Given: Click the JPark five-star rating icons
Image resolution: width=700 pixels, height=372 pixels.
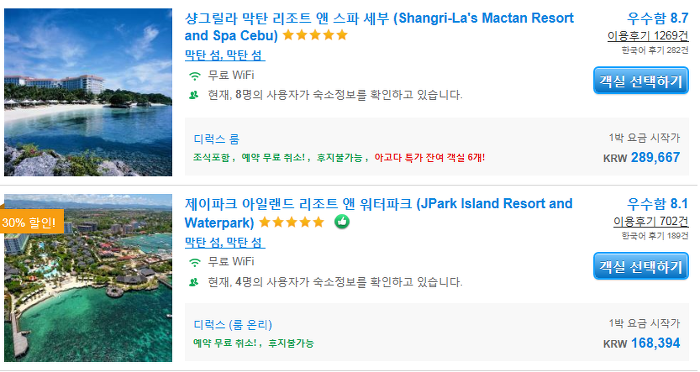Looking at the screenshot, I should click(x=292, y=222).
